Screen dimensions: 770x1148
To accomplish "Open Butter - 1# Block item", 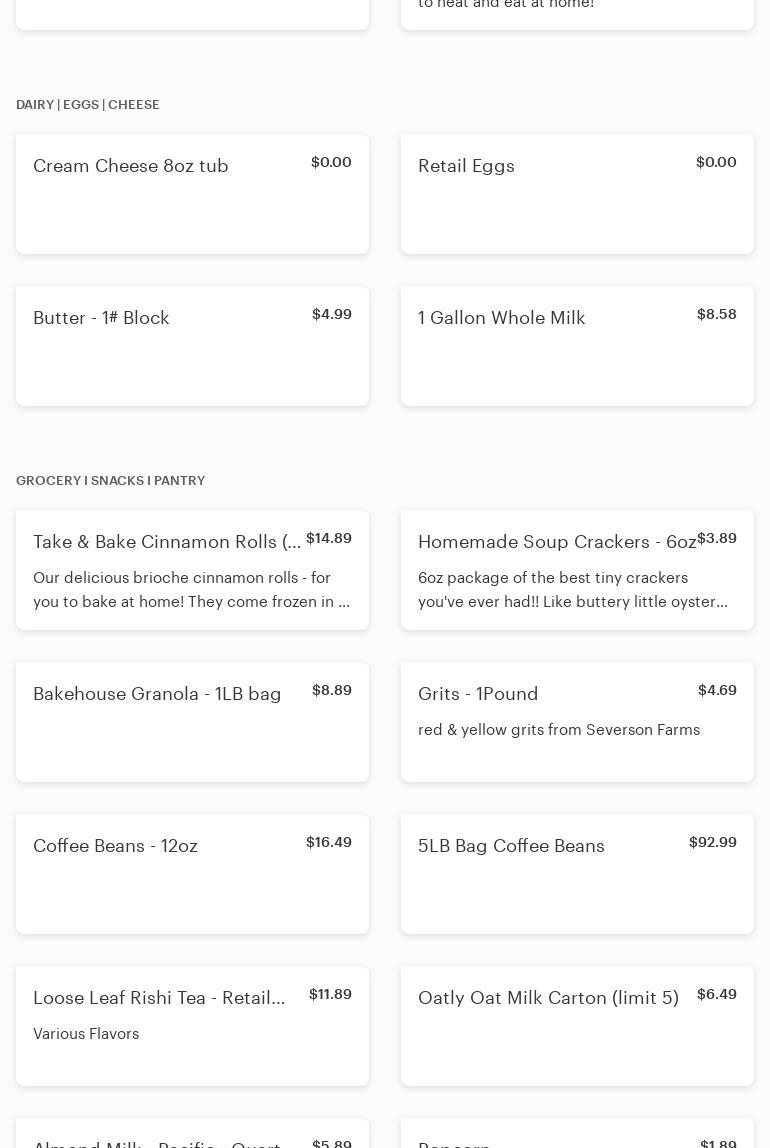I will 192,346.
